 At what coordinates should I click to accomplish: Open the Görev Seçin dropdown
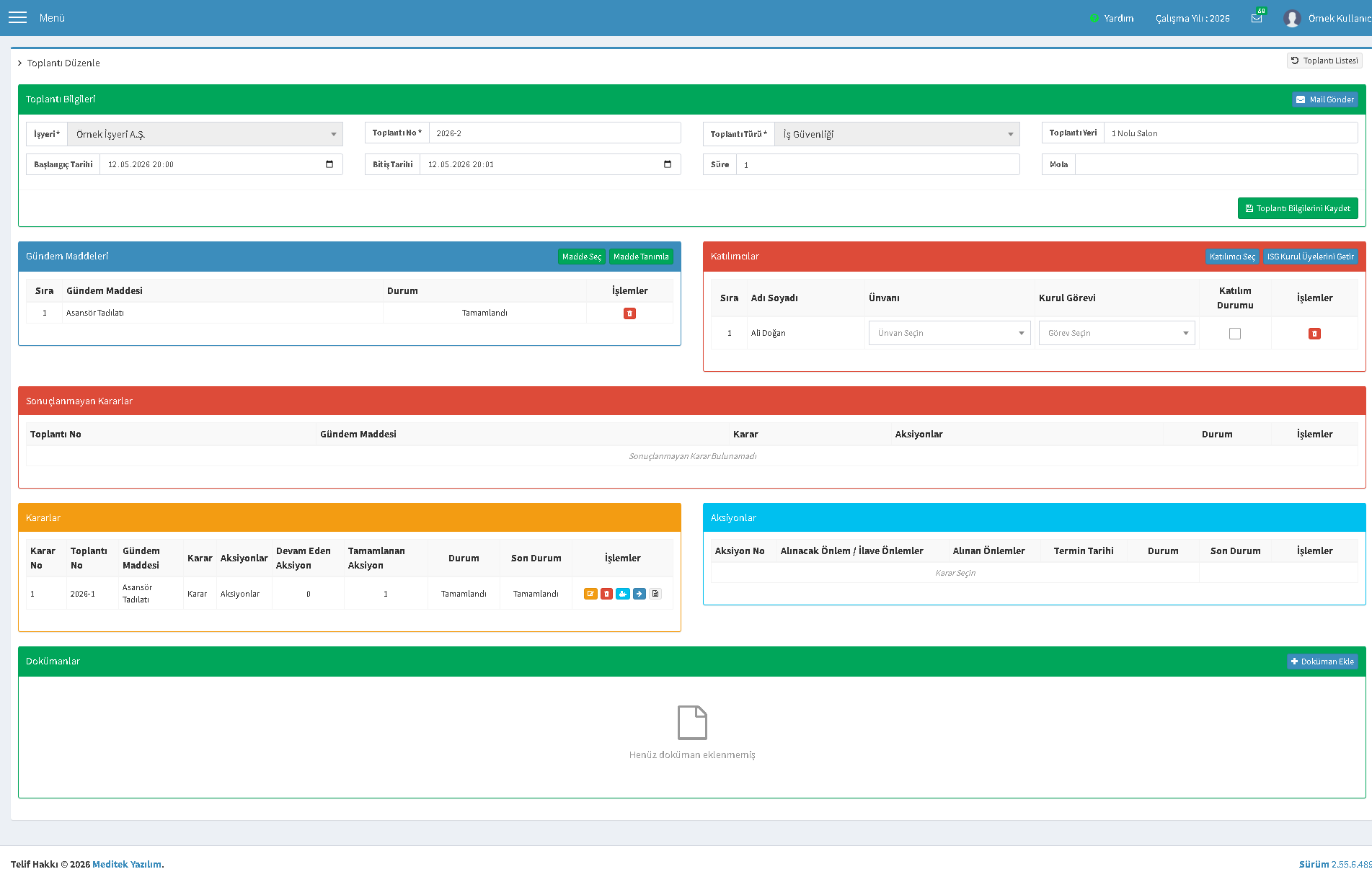(1117, 333)
